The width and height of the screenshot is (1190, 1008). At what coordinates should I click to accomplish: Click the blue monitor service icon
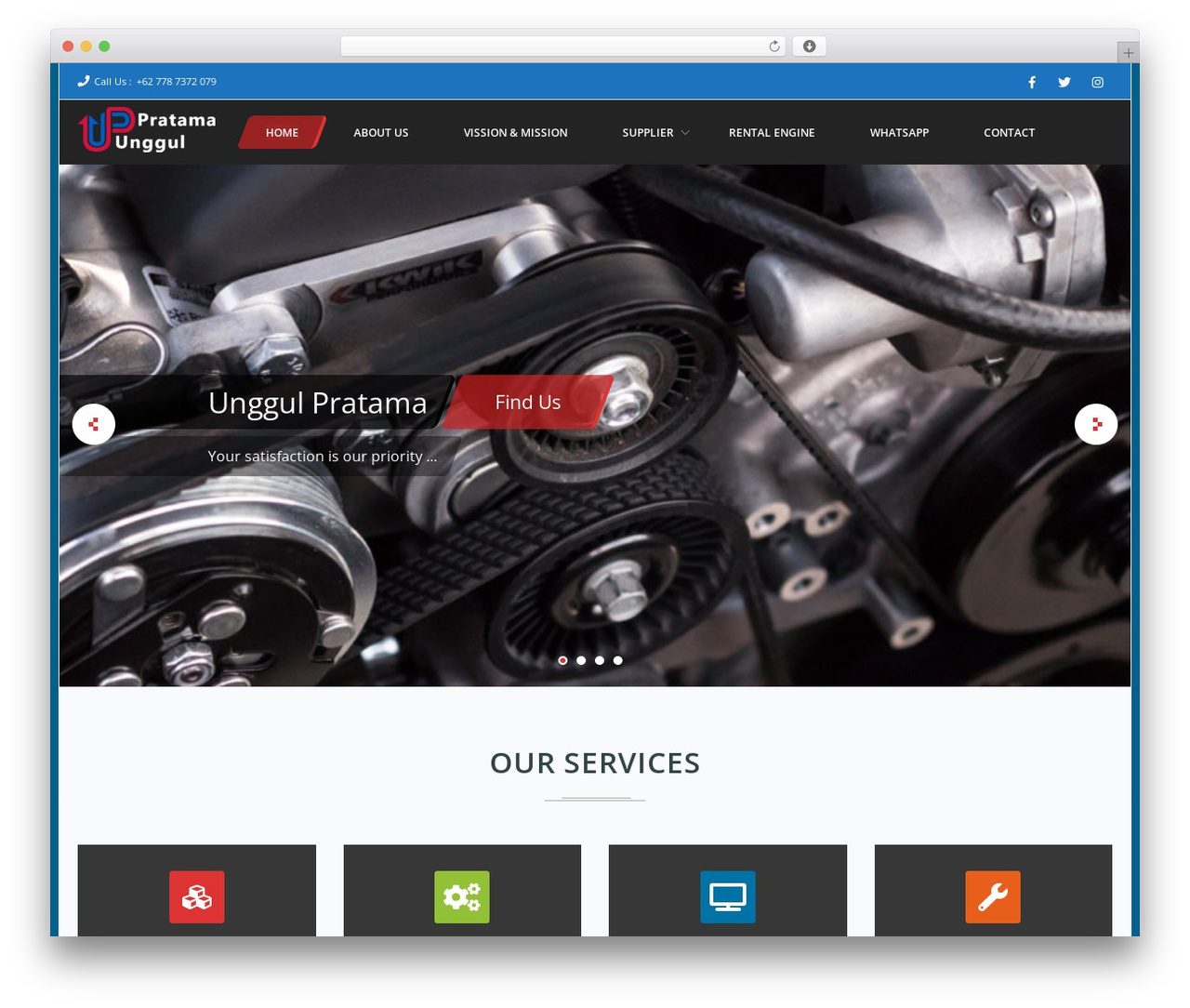point(727,896)
